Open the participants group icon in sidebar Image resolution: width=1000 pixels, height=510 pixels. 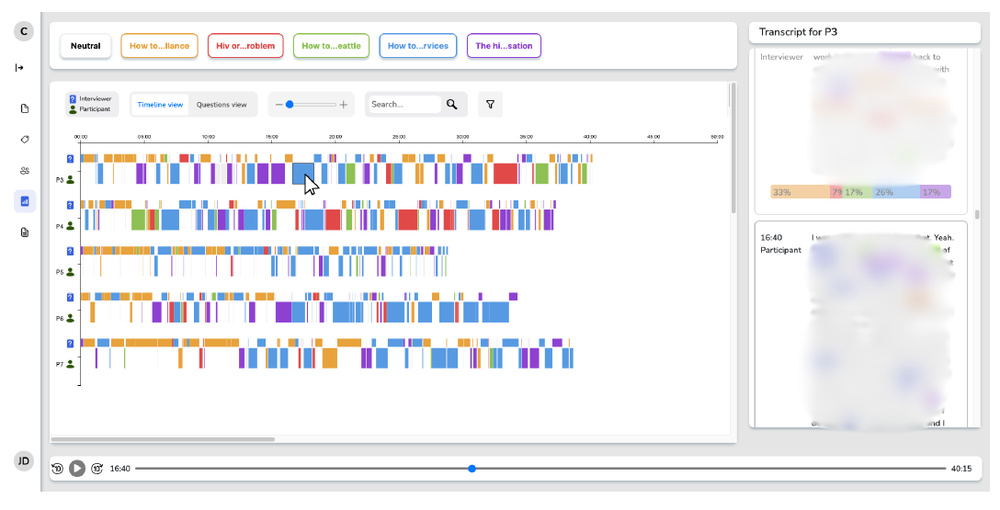click(25, 170)
